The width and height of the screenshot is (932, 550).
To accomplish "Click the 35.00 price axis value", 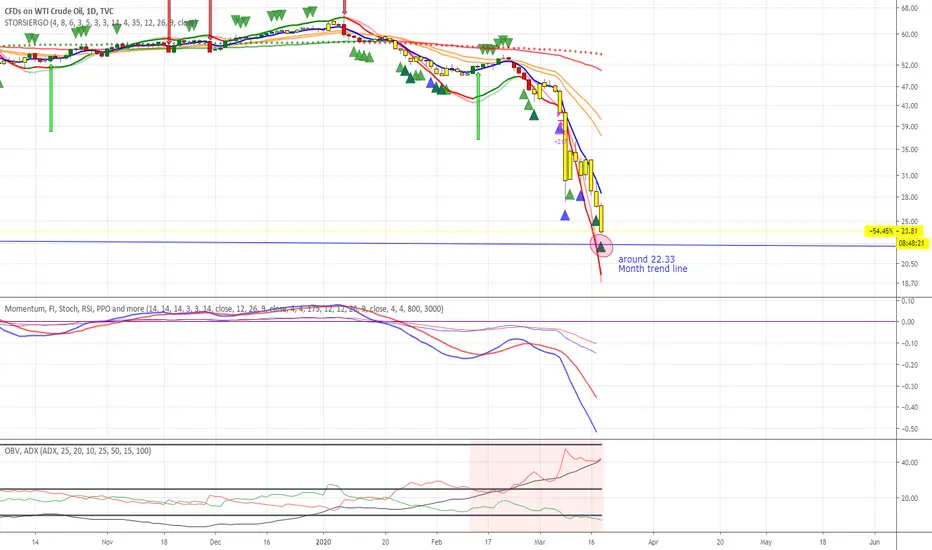I will click(909, 150).
